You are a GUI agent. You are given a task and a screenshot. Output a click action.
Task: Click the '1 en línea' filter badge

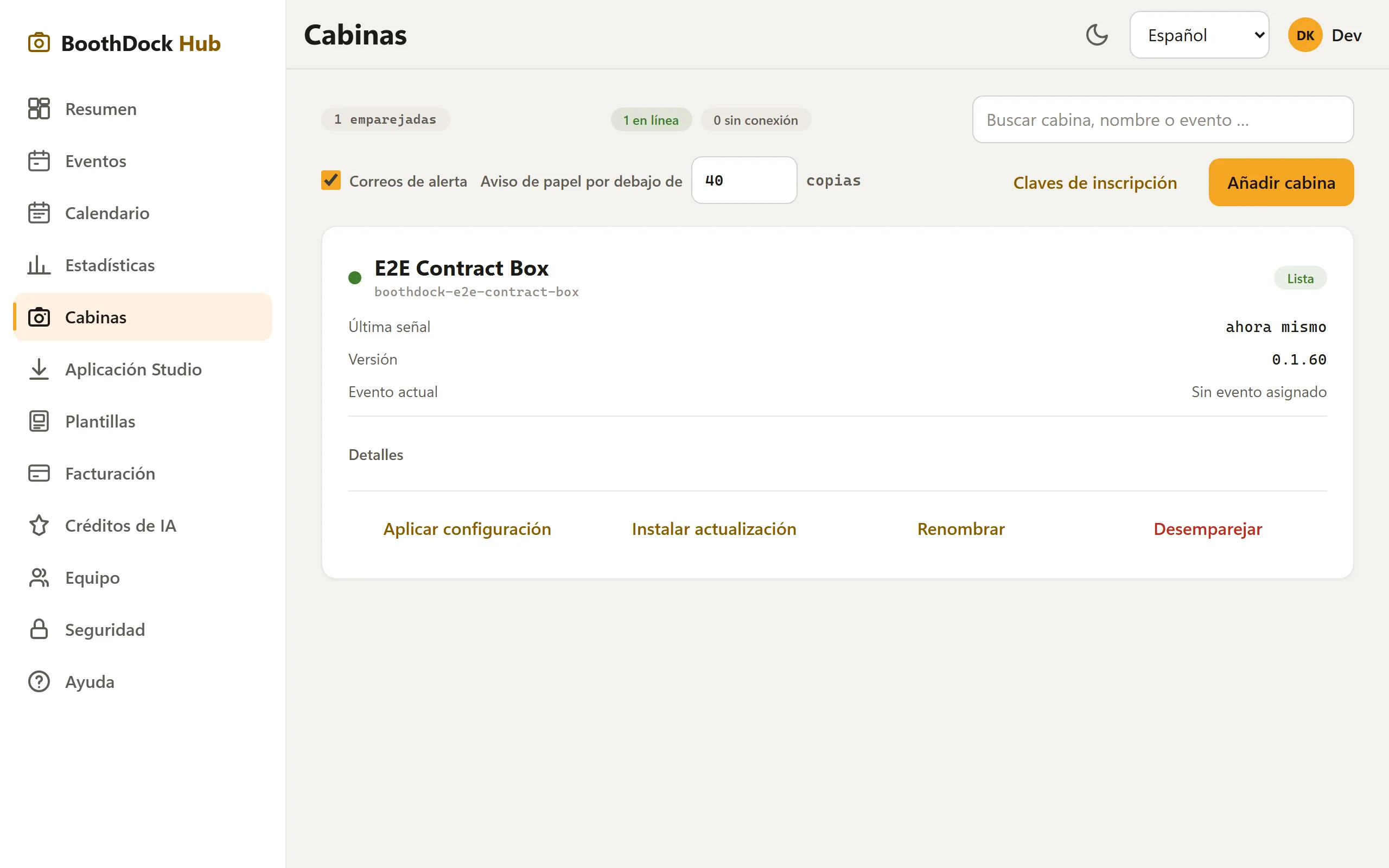tap(651, 120)
